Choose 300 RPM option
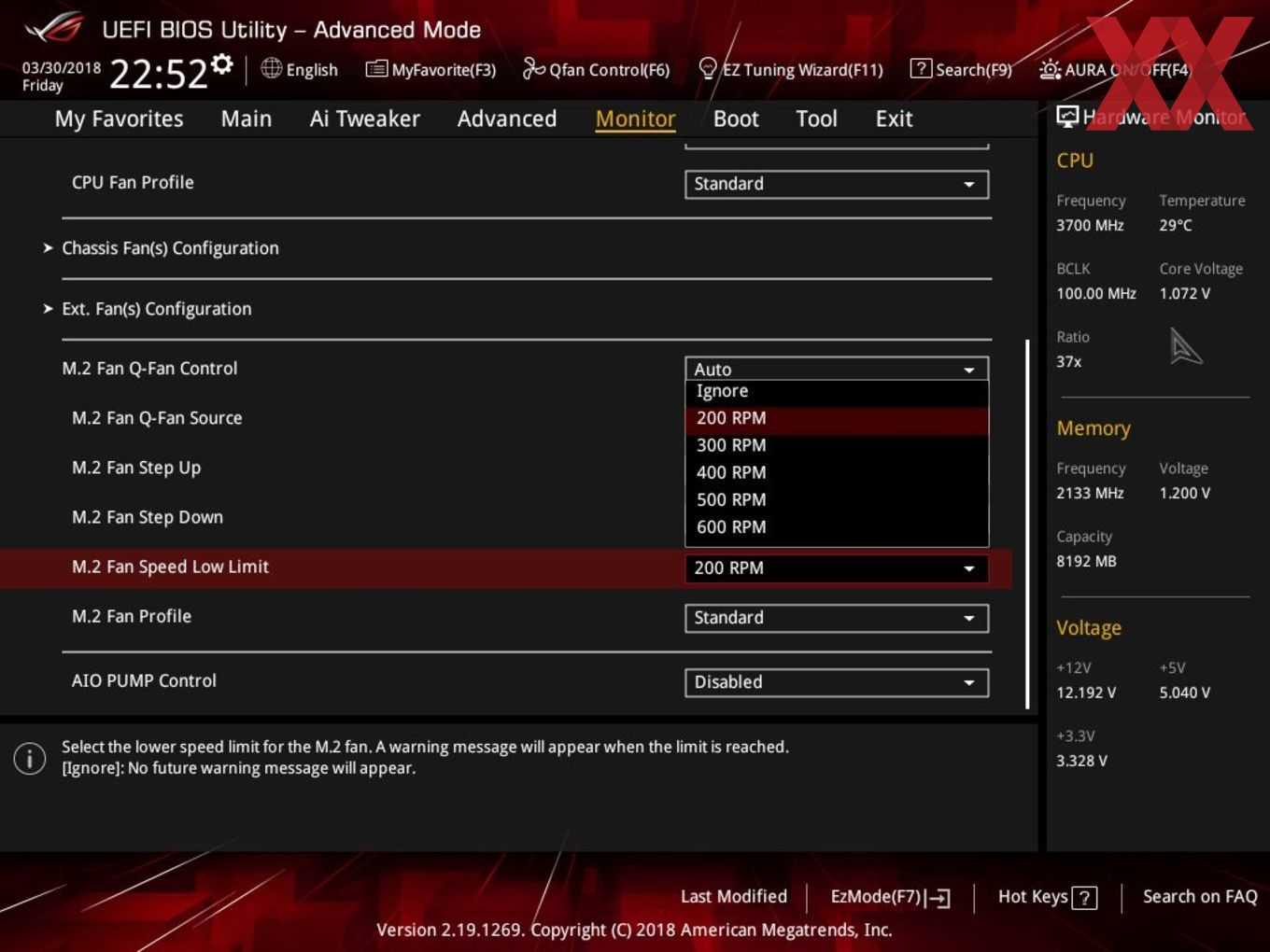The height and width of the screenshot is (952, 1270). (837, 445)
